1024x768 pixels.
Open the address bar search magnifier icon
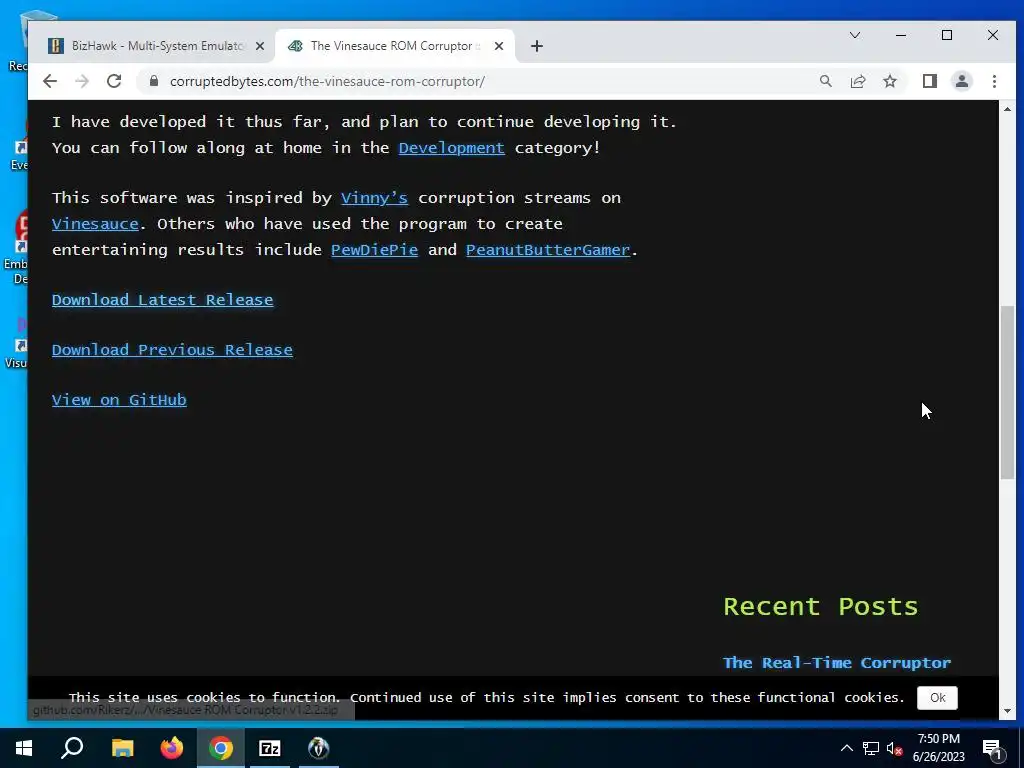point(826,81)
